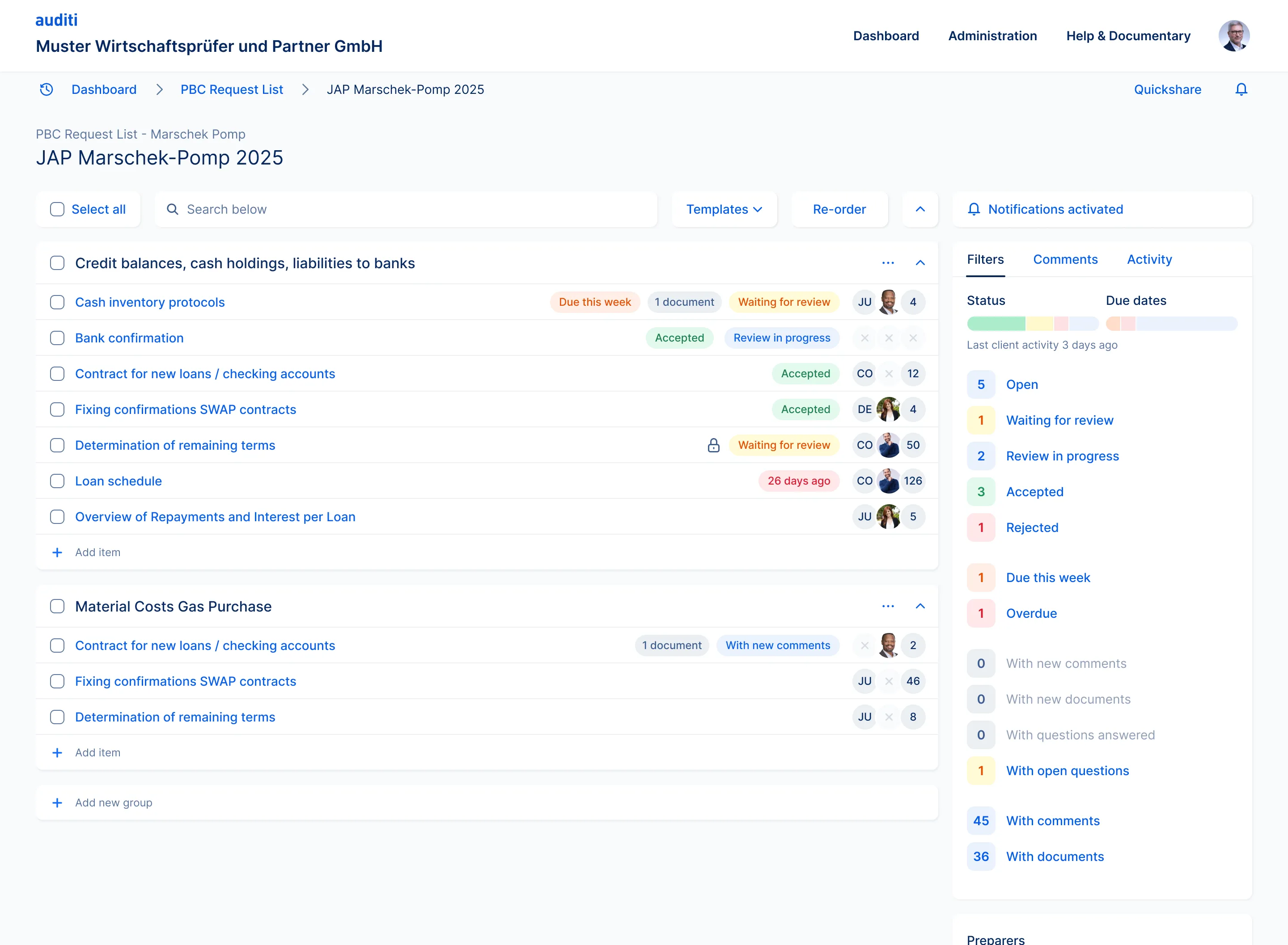Click the bell icon beside Notifications activated
Image resolution: width=1288 pixels, height=945 pixels.
pos(974,209)
